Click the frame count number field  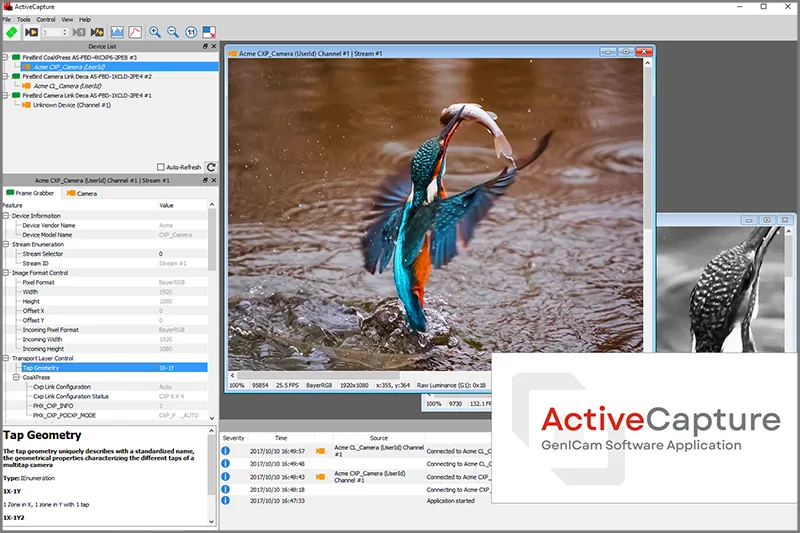pyautogui.click(x=52, y=32)
